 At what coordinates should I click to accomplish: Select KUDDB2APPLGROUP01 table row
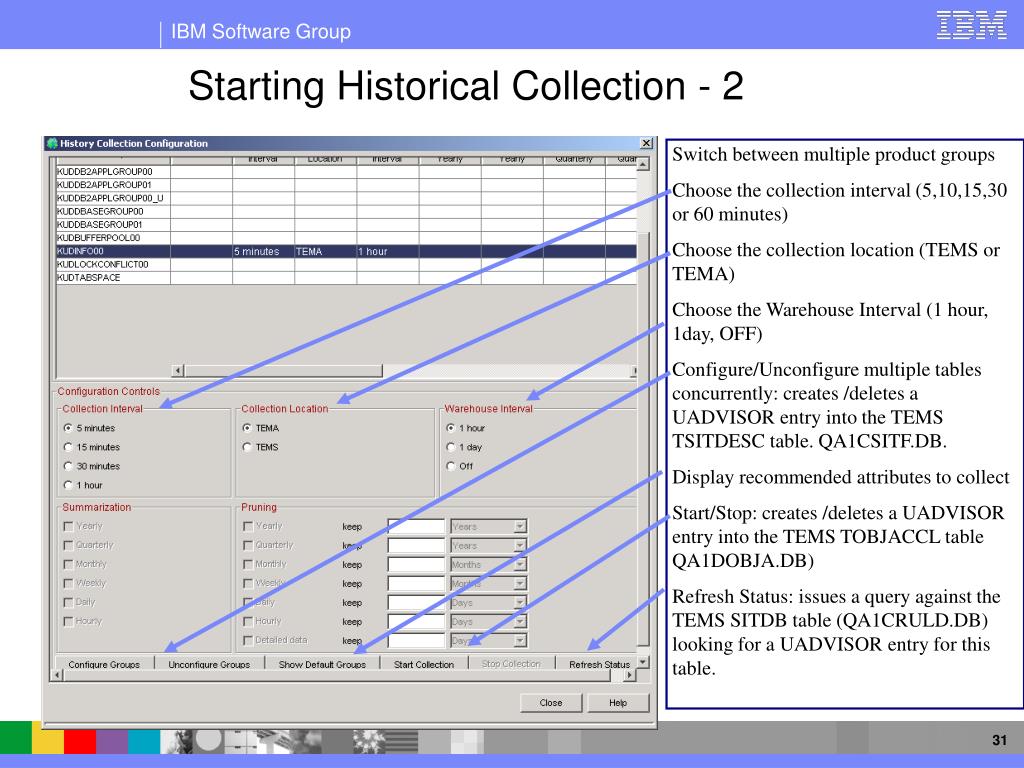(x=346, y=185)
